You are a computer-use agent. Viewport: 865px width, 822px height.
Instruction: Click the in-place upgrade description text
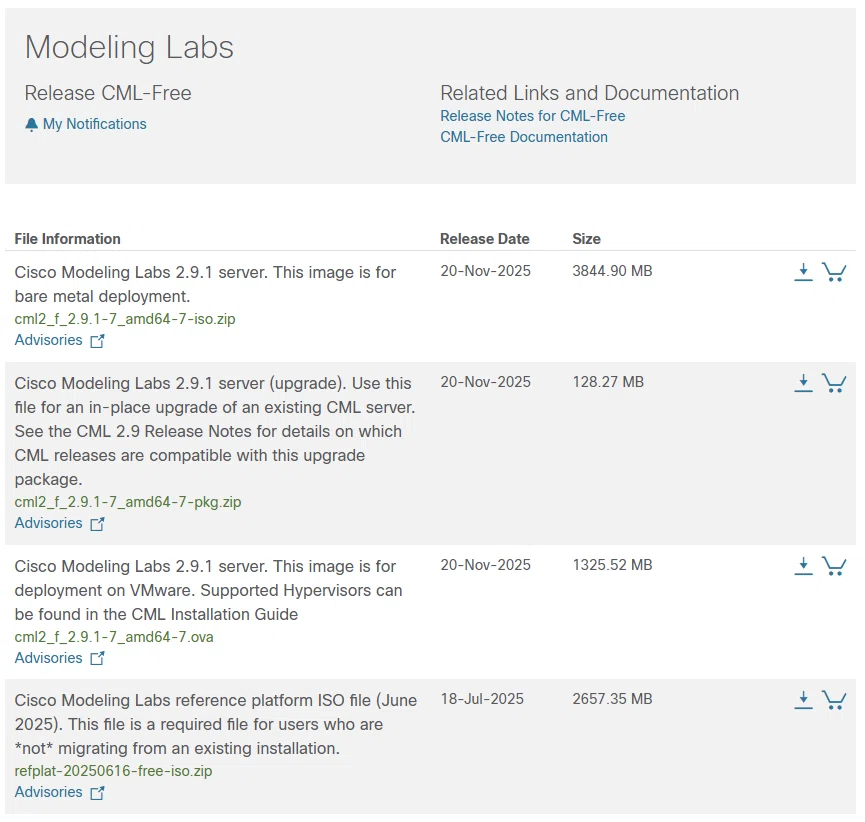215,431
